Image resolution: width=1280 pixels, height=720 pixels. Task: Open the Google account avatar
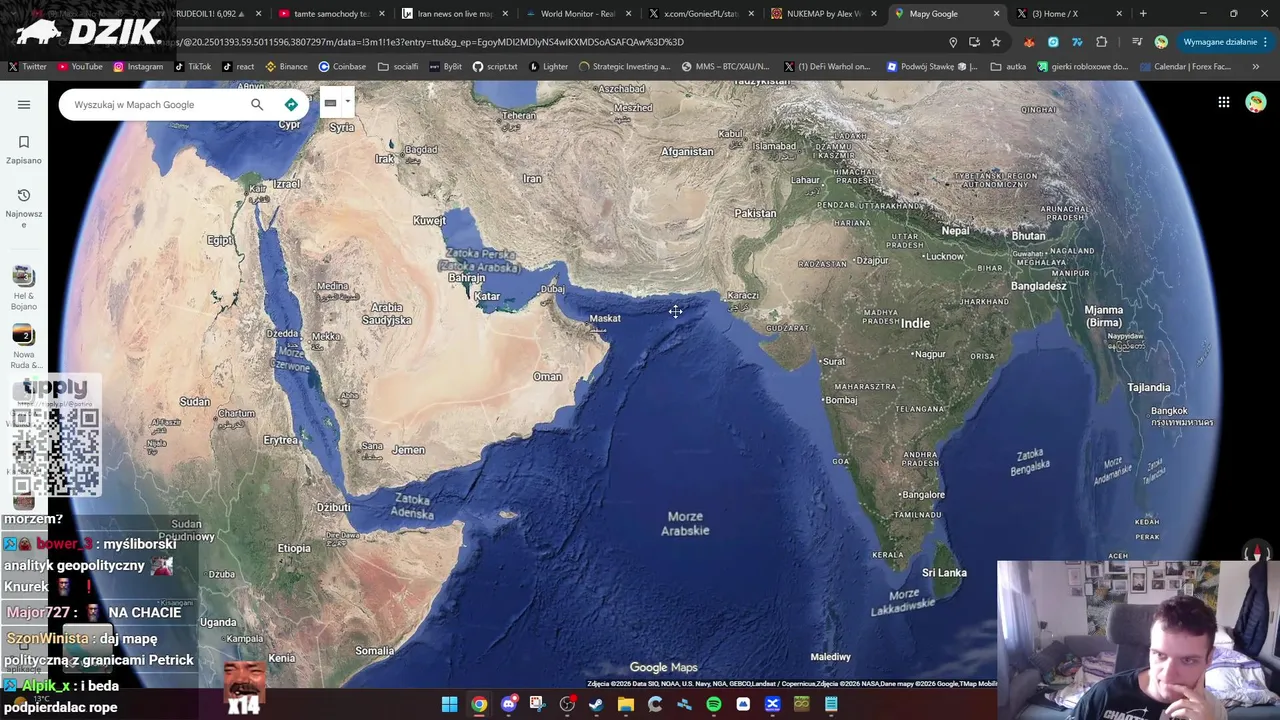(x=1256, y=102)
